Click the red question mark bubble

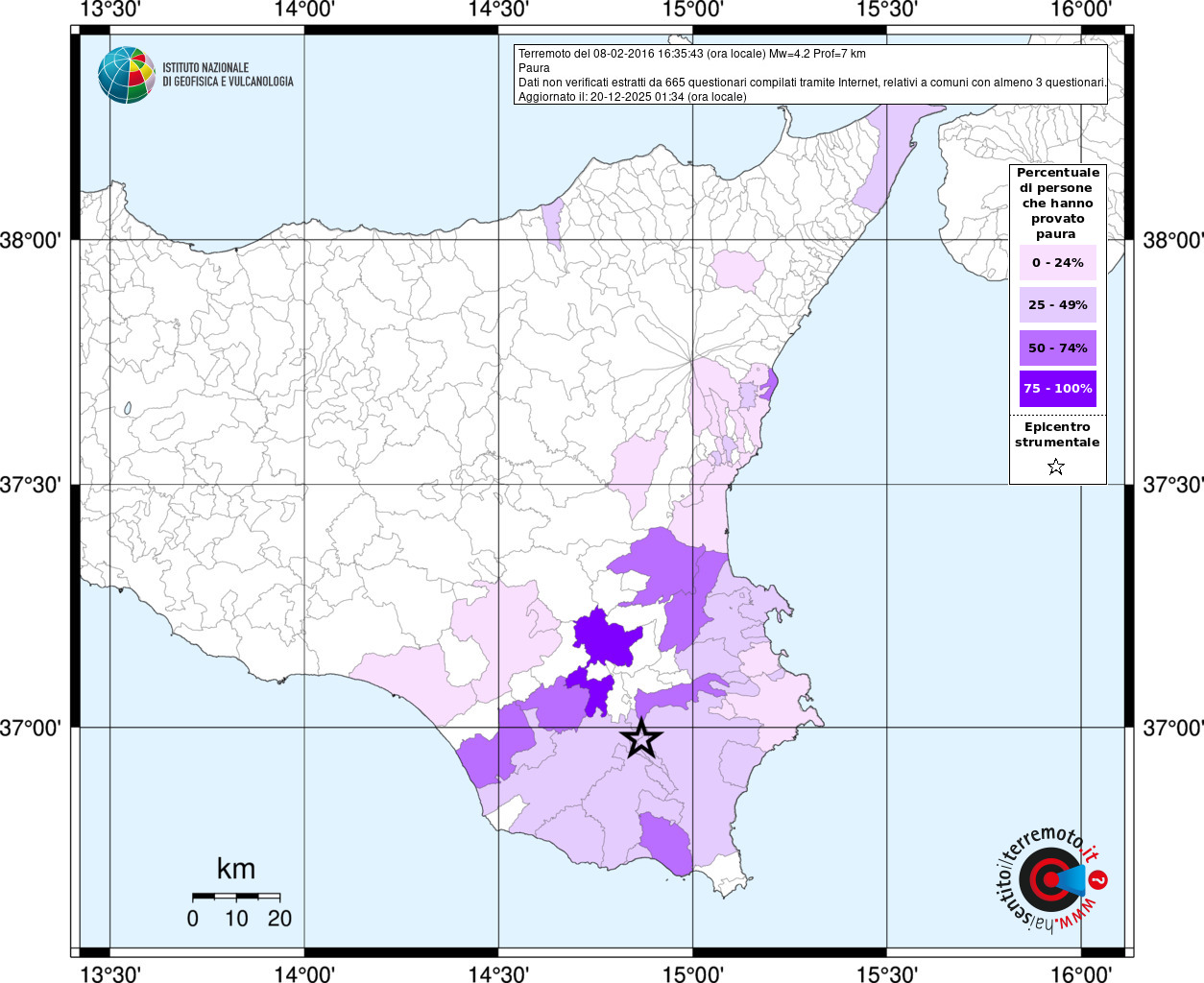pos(1098,879)
